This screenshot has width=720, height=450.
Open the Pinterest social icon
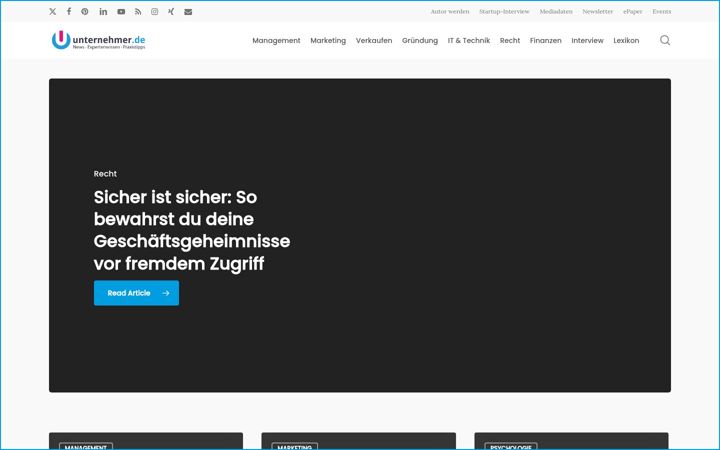[85, 11]
